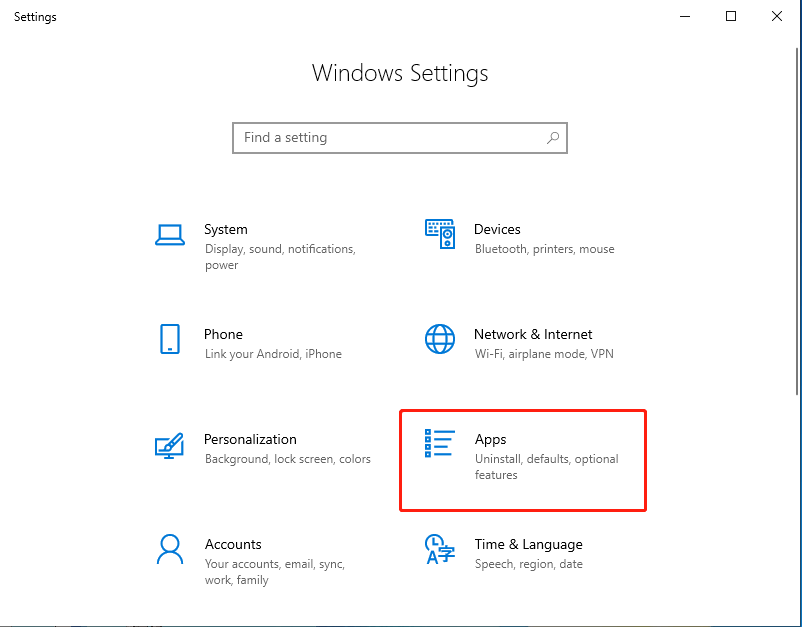The width and height of the screenshot is (802, 627).
Task: Open the Apps title text
Action: click(490, 439)
